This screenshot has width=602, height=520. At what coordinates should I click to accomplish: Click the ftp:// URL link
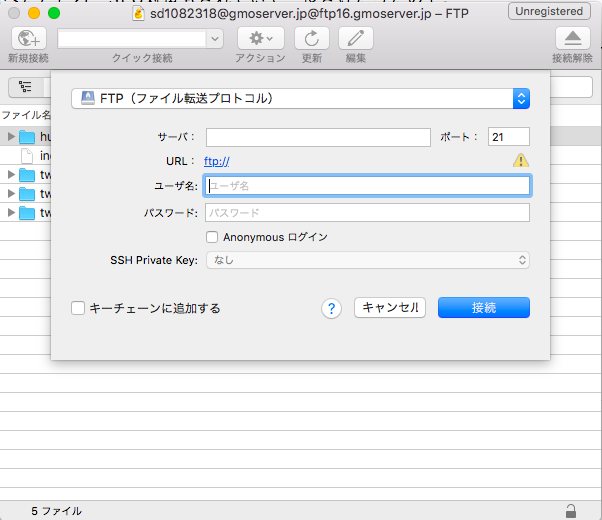click(217, 161)
